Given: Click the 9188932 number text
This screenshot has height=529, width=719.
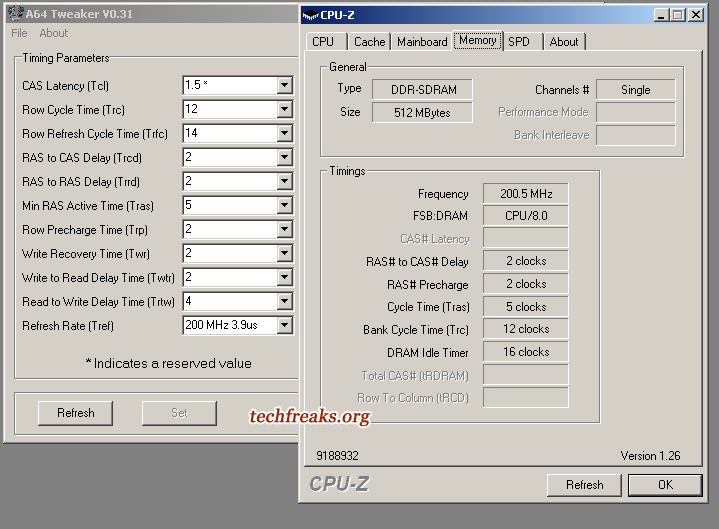Looking at the screenshot, I should pyautogui.click(x=337, y=456).
